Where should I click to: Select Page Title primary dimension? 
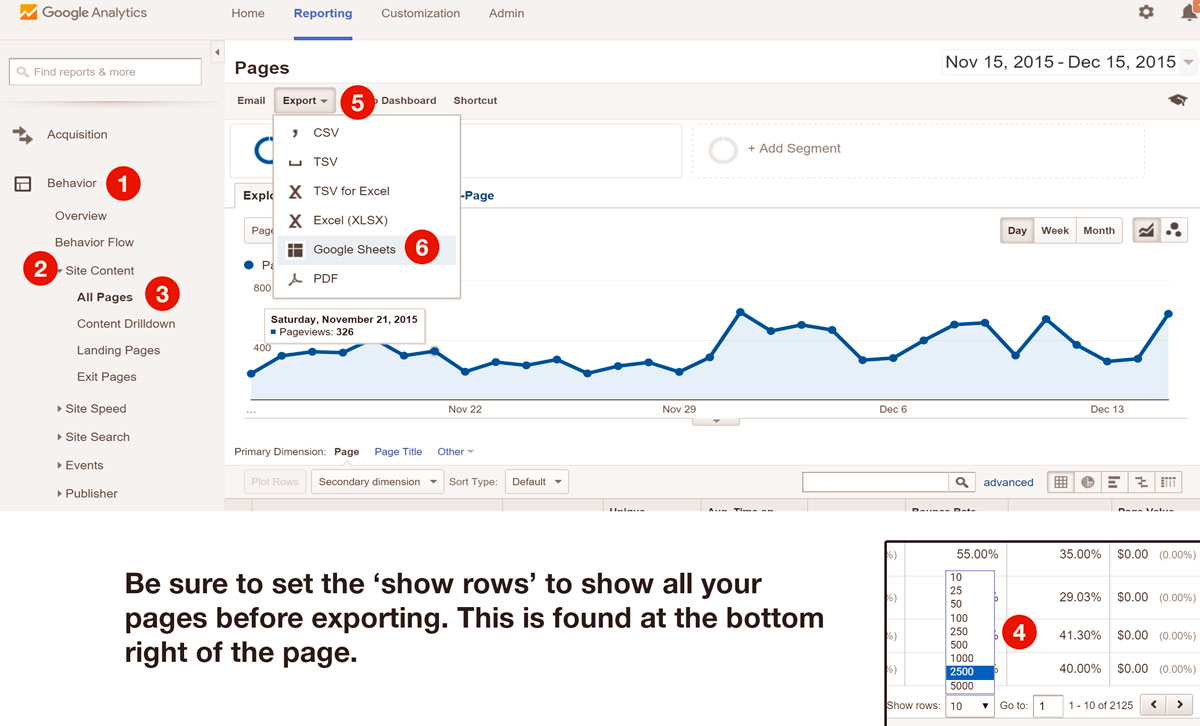pos(398,452)
